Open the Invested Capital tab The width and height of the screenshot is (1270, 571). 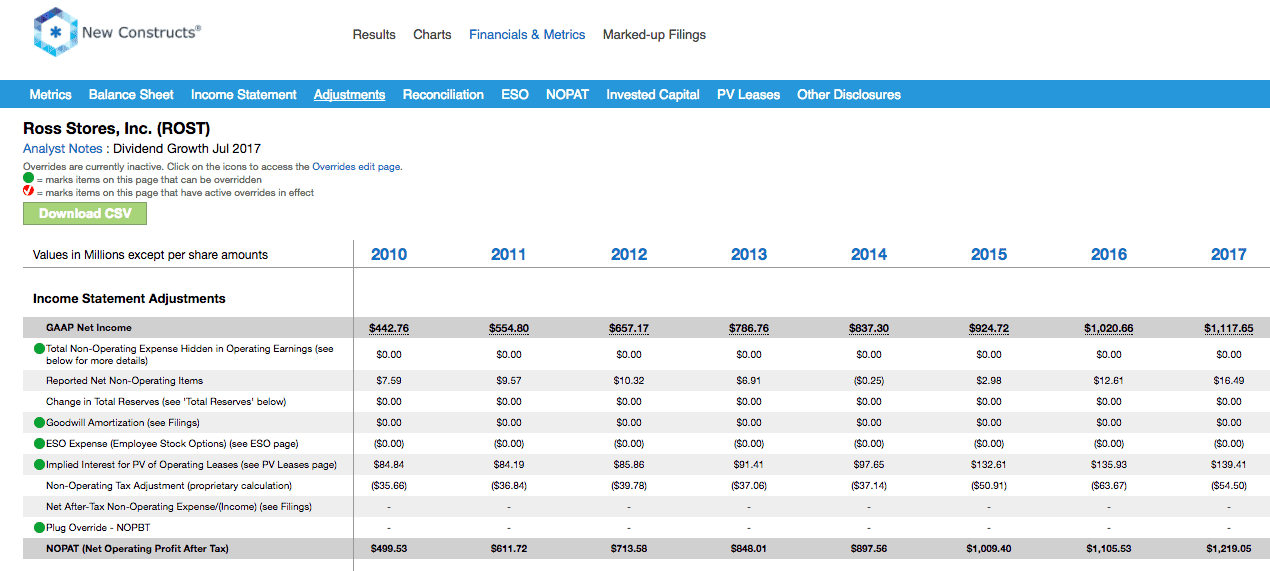(x=653, y=95)
